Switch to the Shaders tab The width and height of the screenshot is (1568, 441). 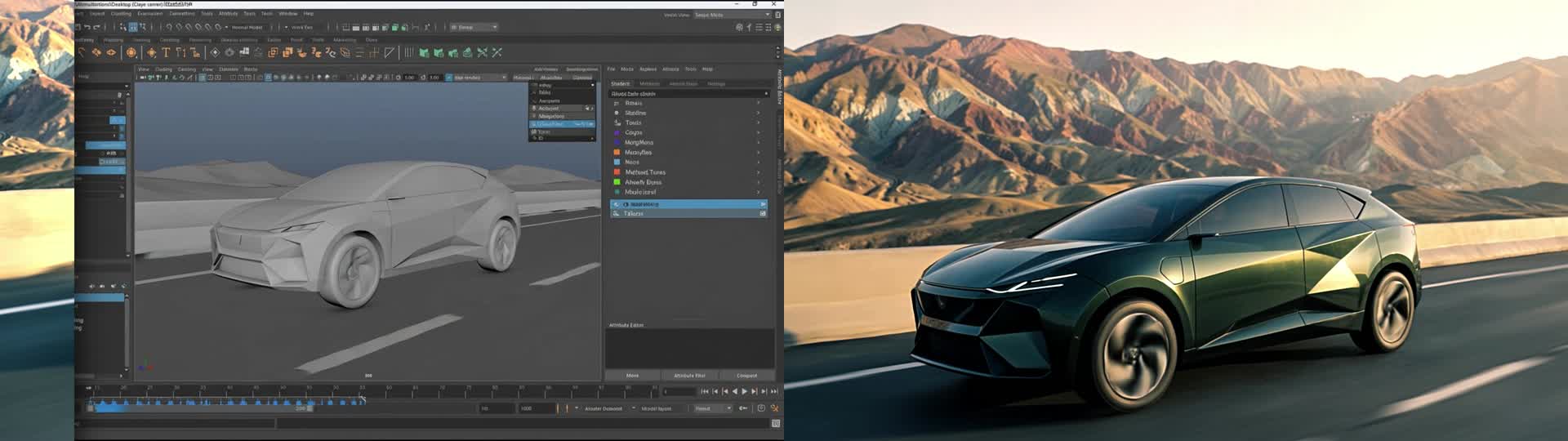click(x=621, y=83)
